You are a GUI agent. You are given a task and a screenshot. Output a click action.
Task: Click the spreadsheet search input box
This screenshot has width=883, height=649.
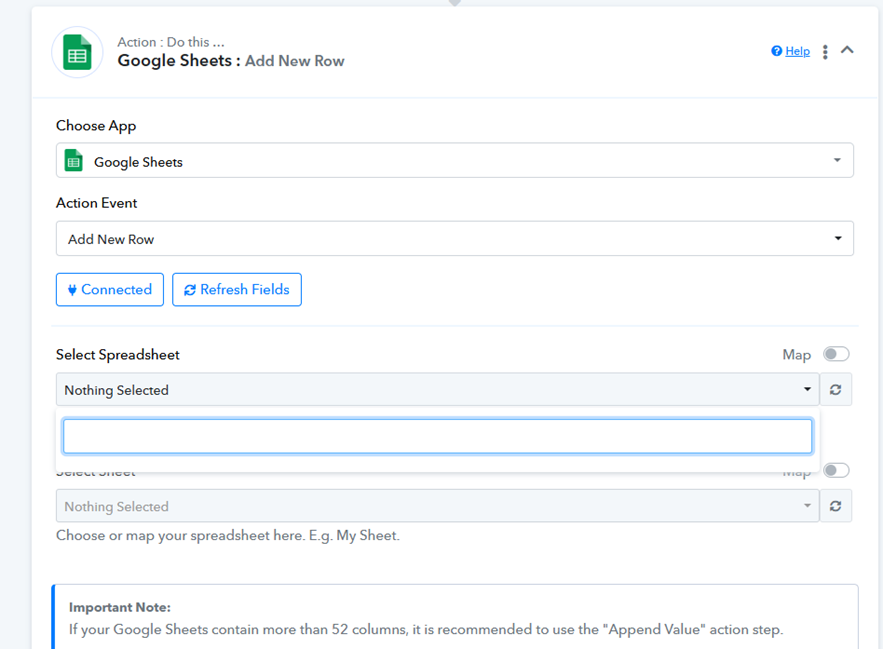pyautogui.click(x=438, y=436)
